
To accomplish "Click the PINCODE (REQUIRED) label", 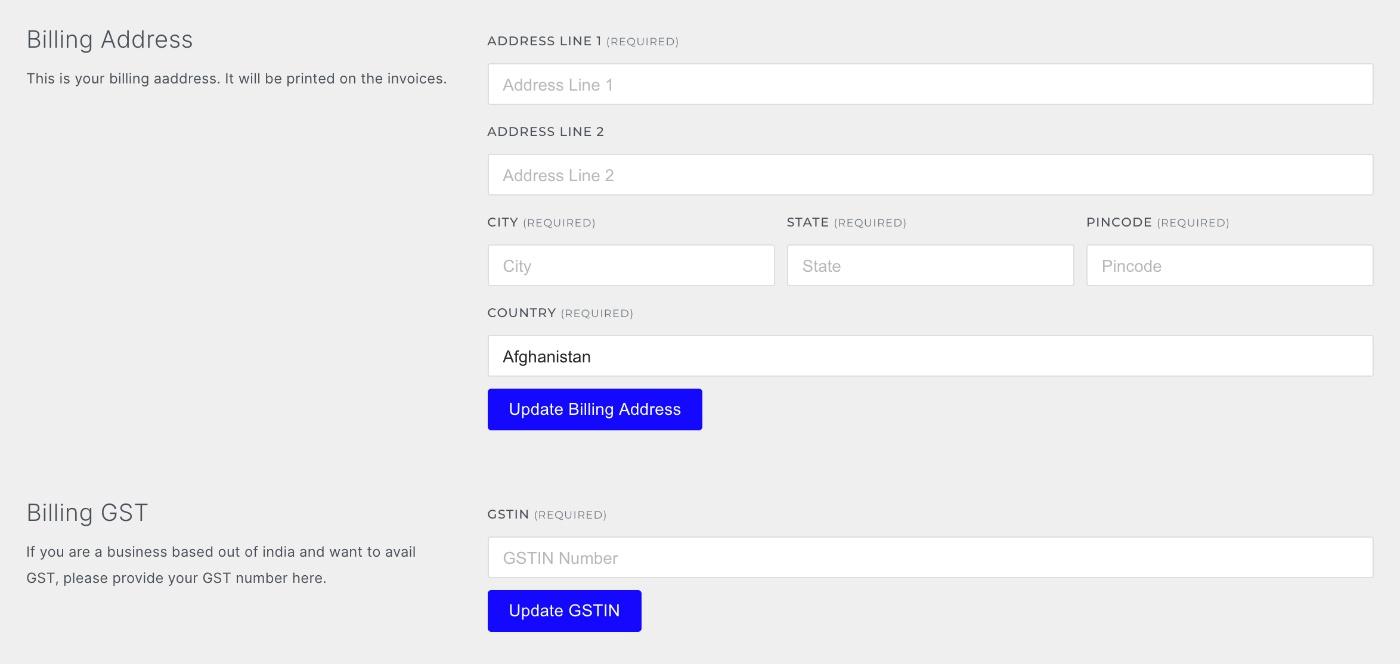I will pyautogui.click(x=1158, y=222).
